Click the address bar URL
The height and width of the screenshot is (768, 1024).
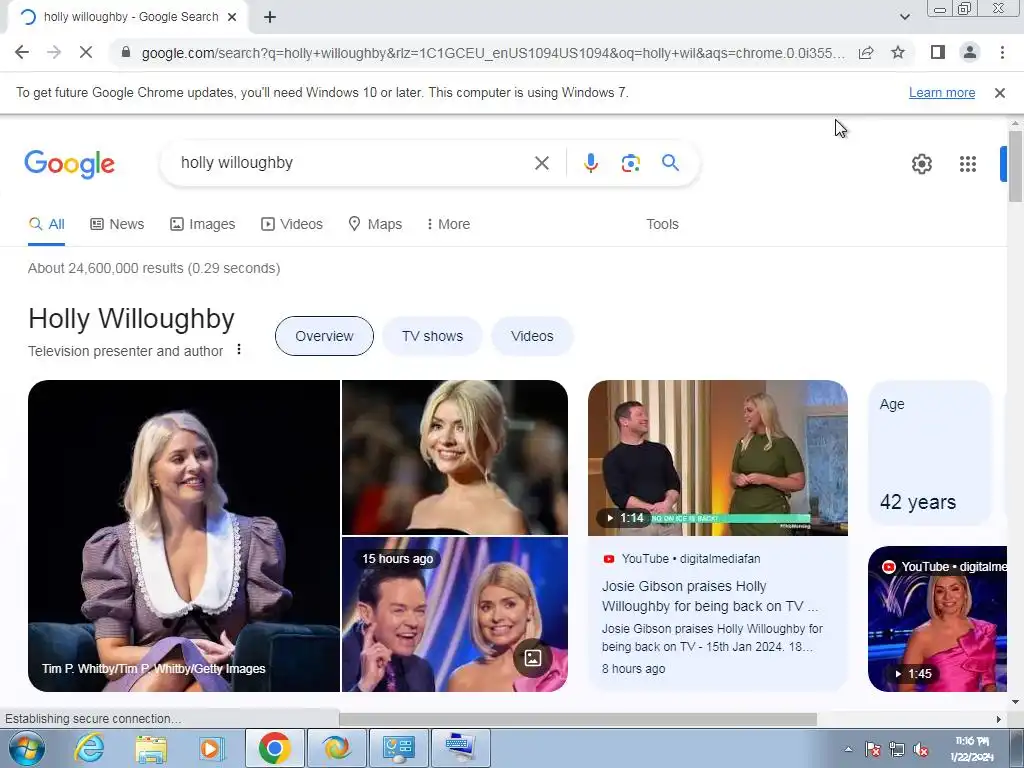493,53
